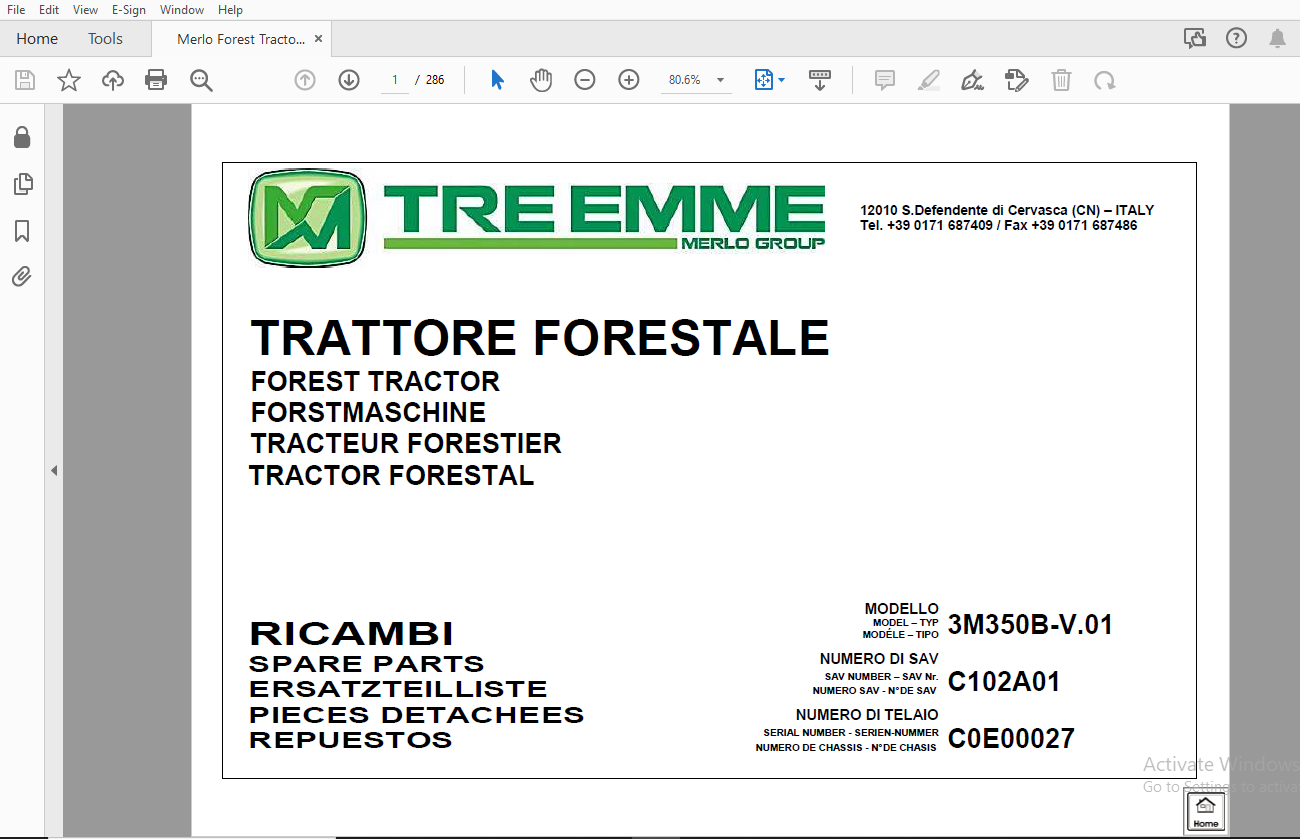Open the Help menu
Viewport: 1300px width, 839px height.
tap(230, 9)
